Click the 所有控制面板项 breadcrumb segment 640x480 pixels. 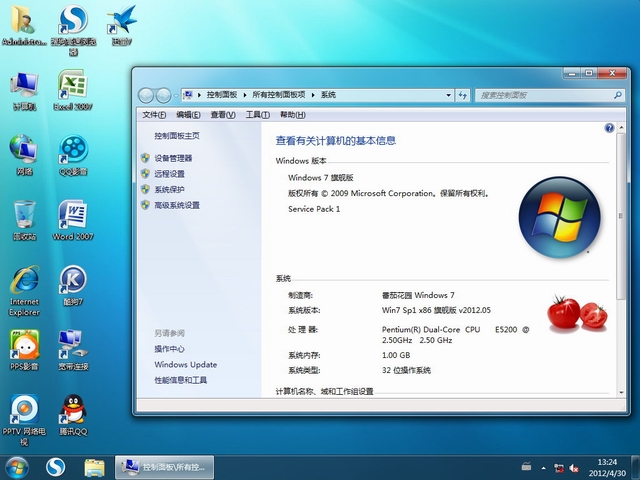[x=279, y=95]
